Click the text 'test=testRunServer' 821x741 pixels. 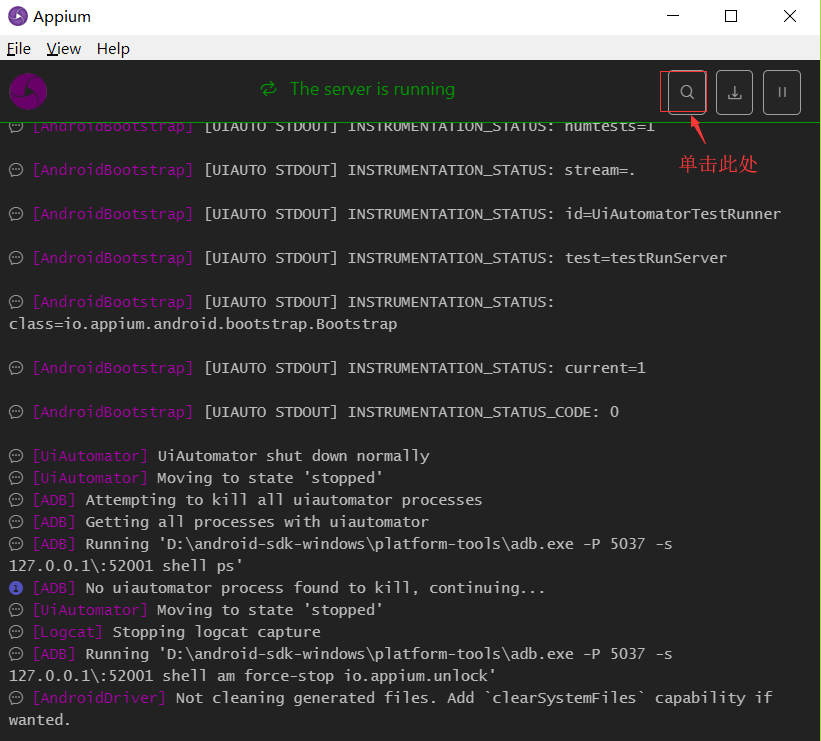(646, 258)
